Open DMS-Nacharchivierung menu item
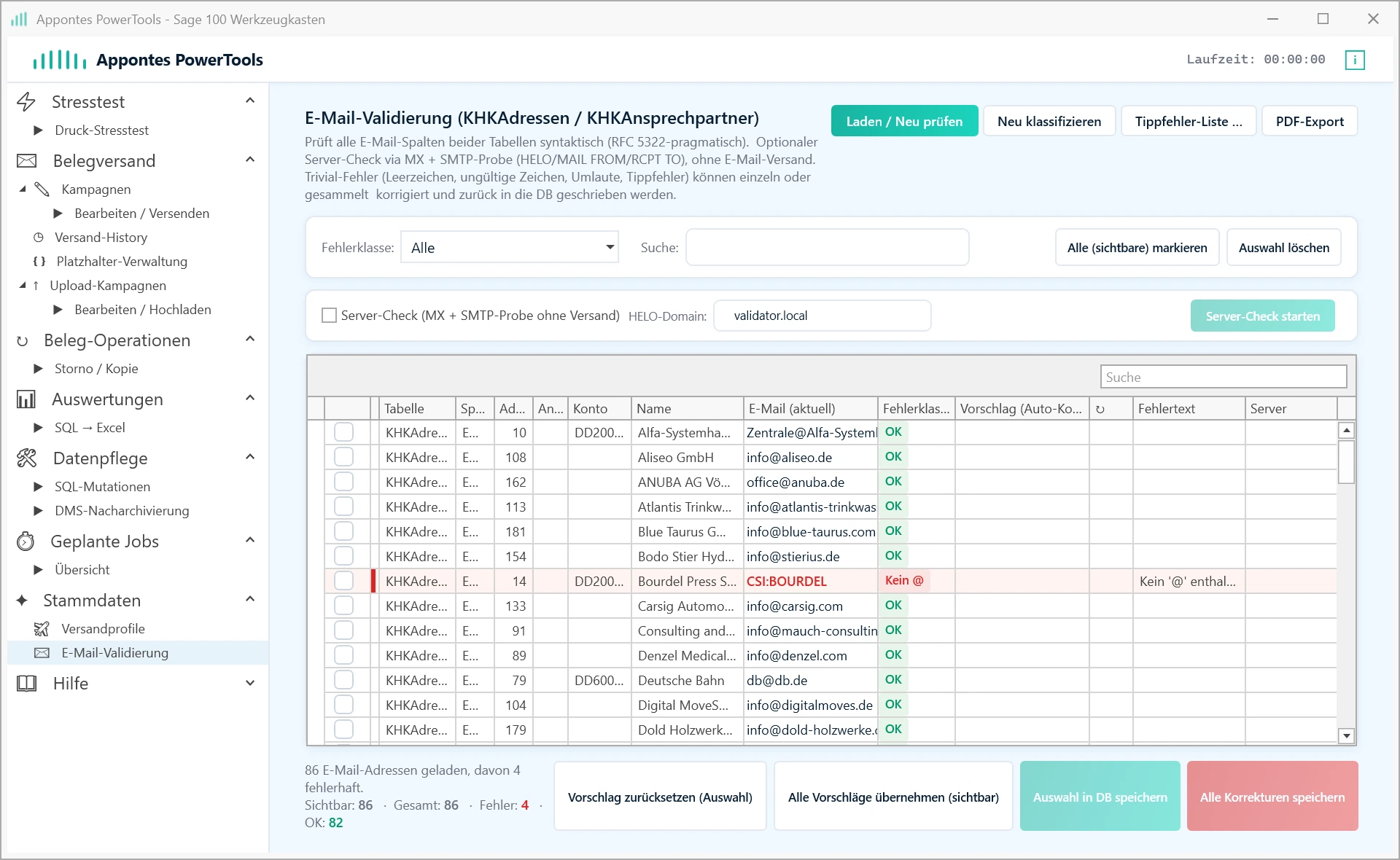 122,511
